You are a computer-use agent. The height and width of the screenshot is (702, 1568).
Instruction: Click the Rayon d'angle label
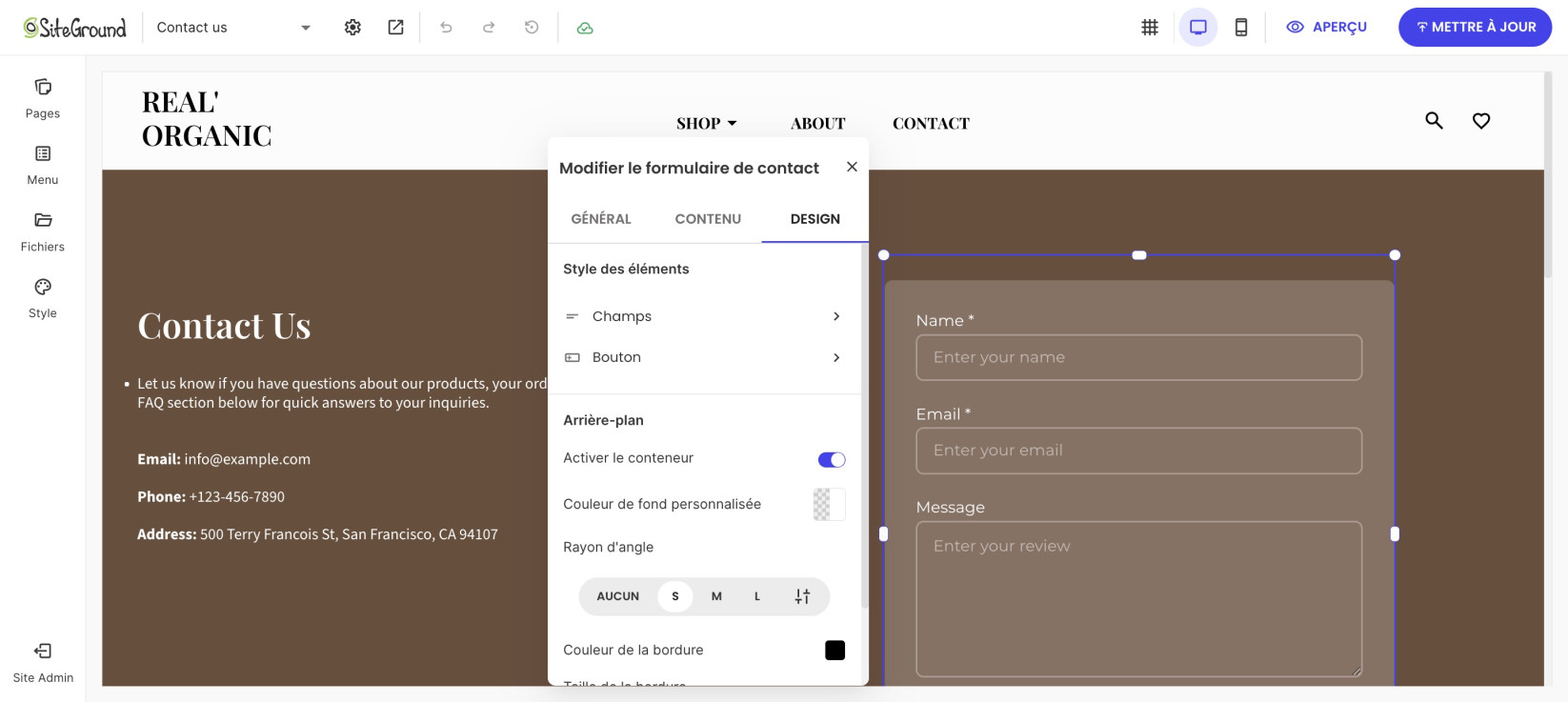[x=608, y=548]
